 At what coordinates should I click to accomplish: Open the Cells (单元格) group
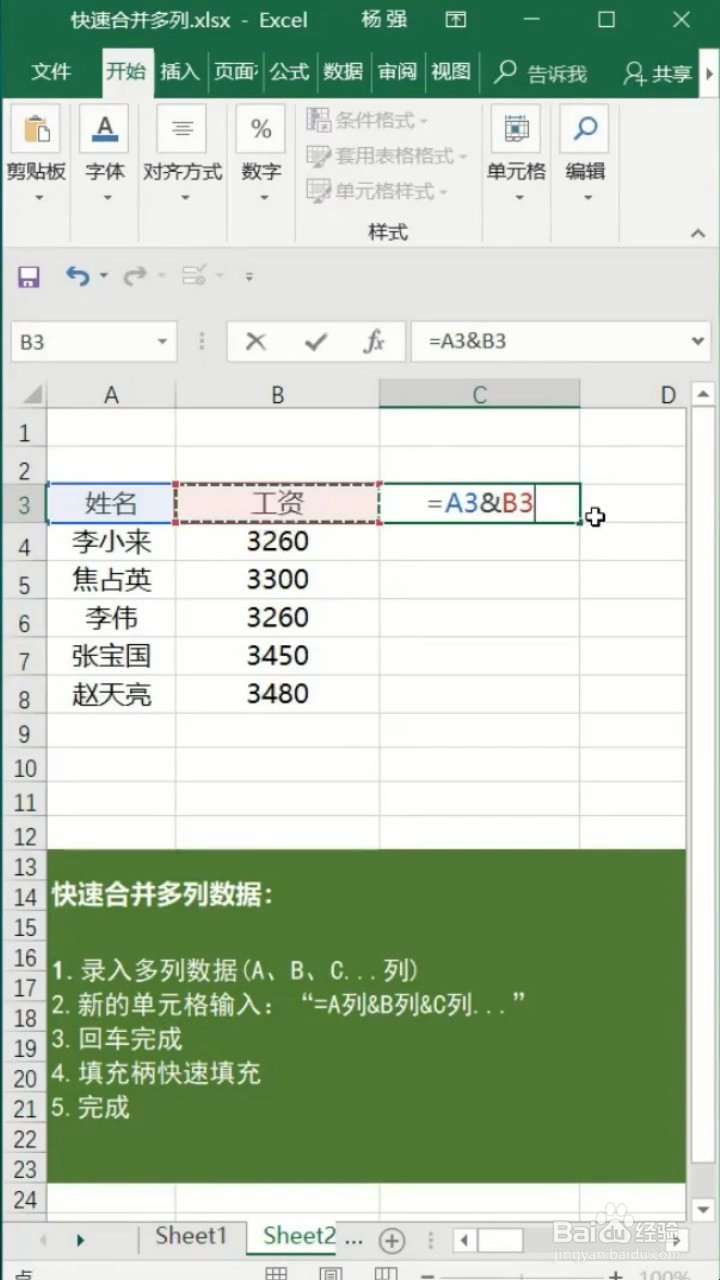516,155
